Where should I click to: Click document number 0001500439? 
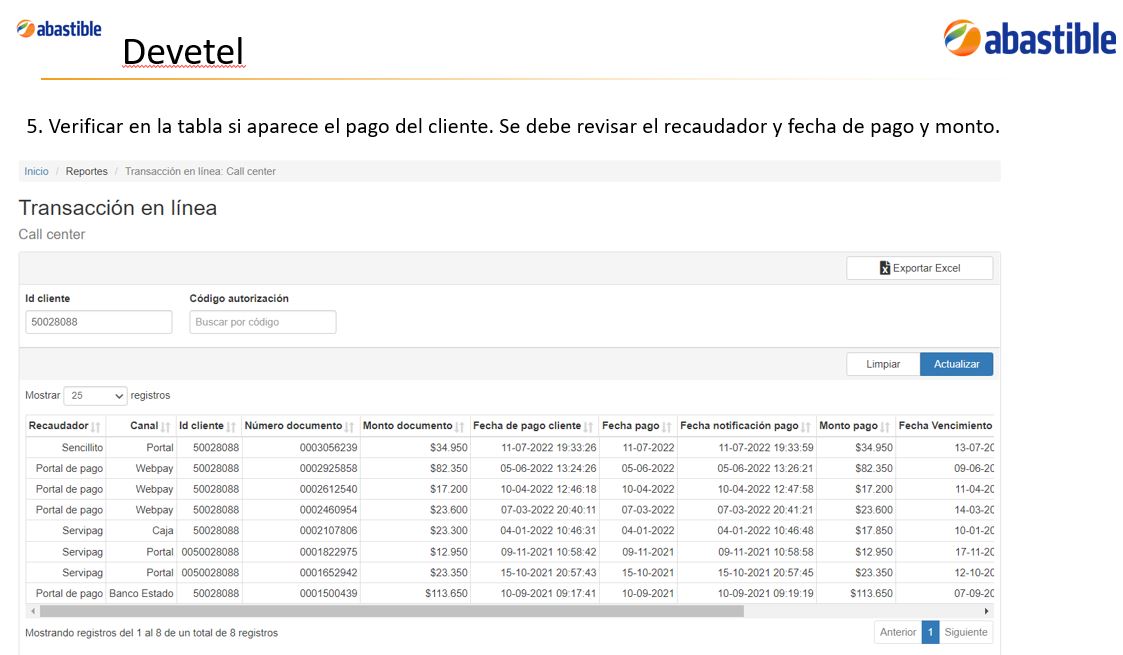pos(329,593)
